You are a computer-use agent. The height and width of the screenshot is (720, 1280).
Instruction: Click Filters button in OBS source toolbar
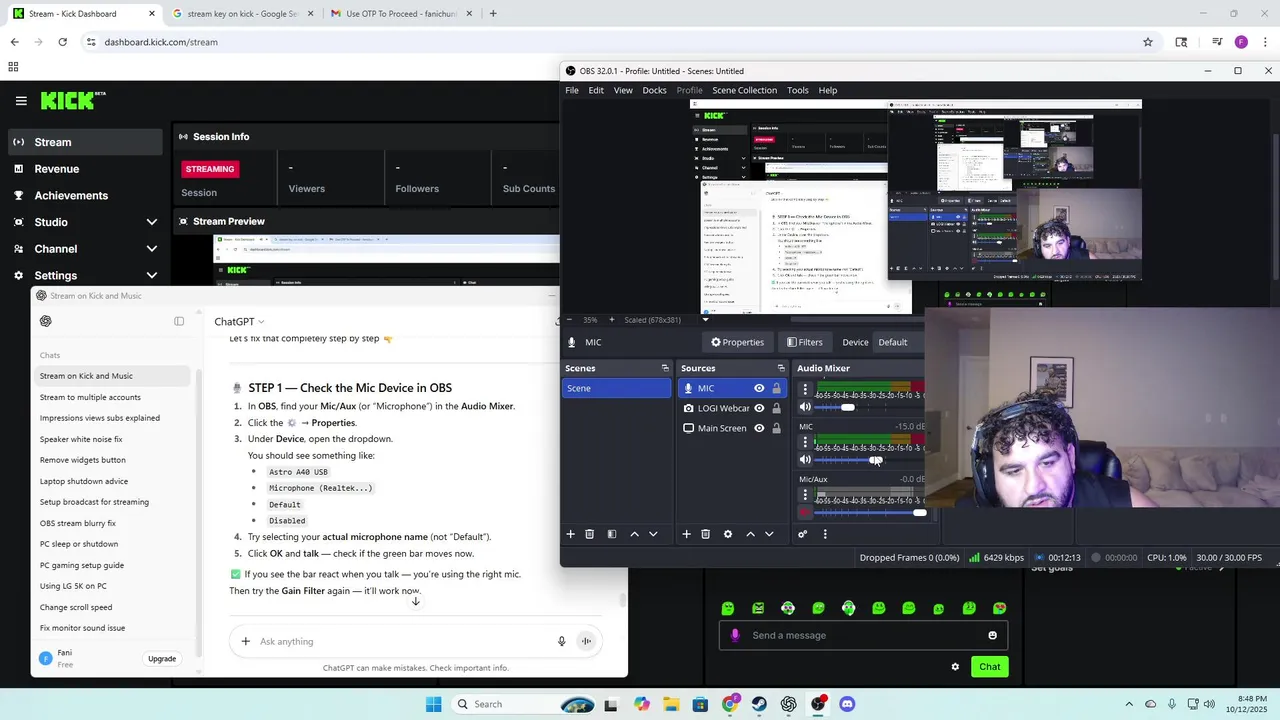[x=805, y=342]
